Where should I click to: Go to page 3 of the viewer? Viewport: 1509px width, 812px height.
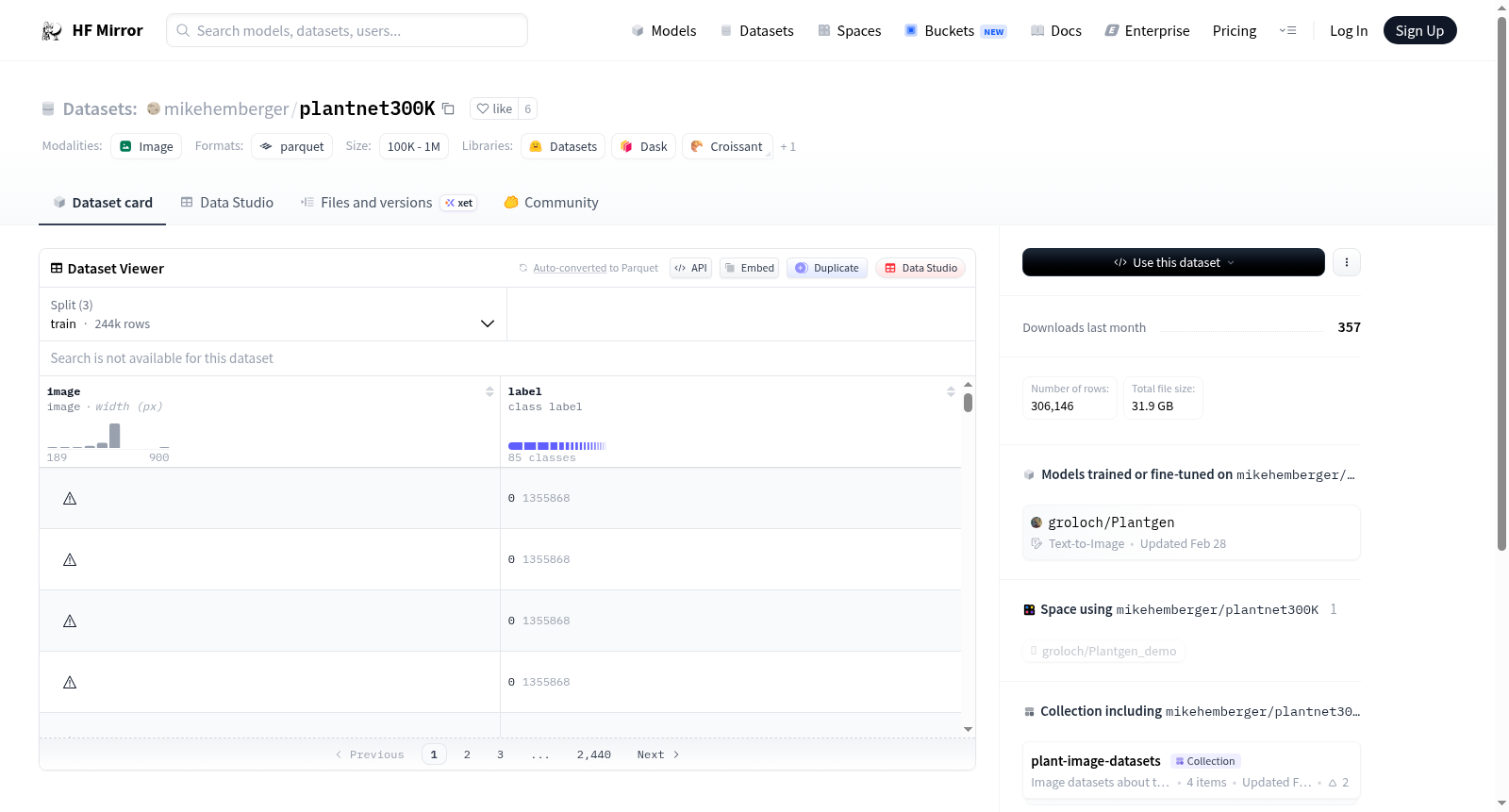point(500,754)
